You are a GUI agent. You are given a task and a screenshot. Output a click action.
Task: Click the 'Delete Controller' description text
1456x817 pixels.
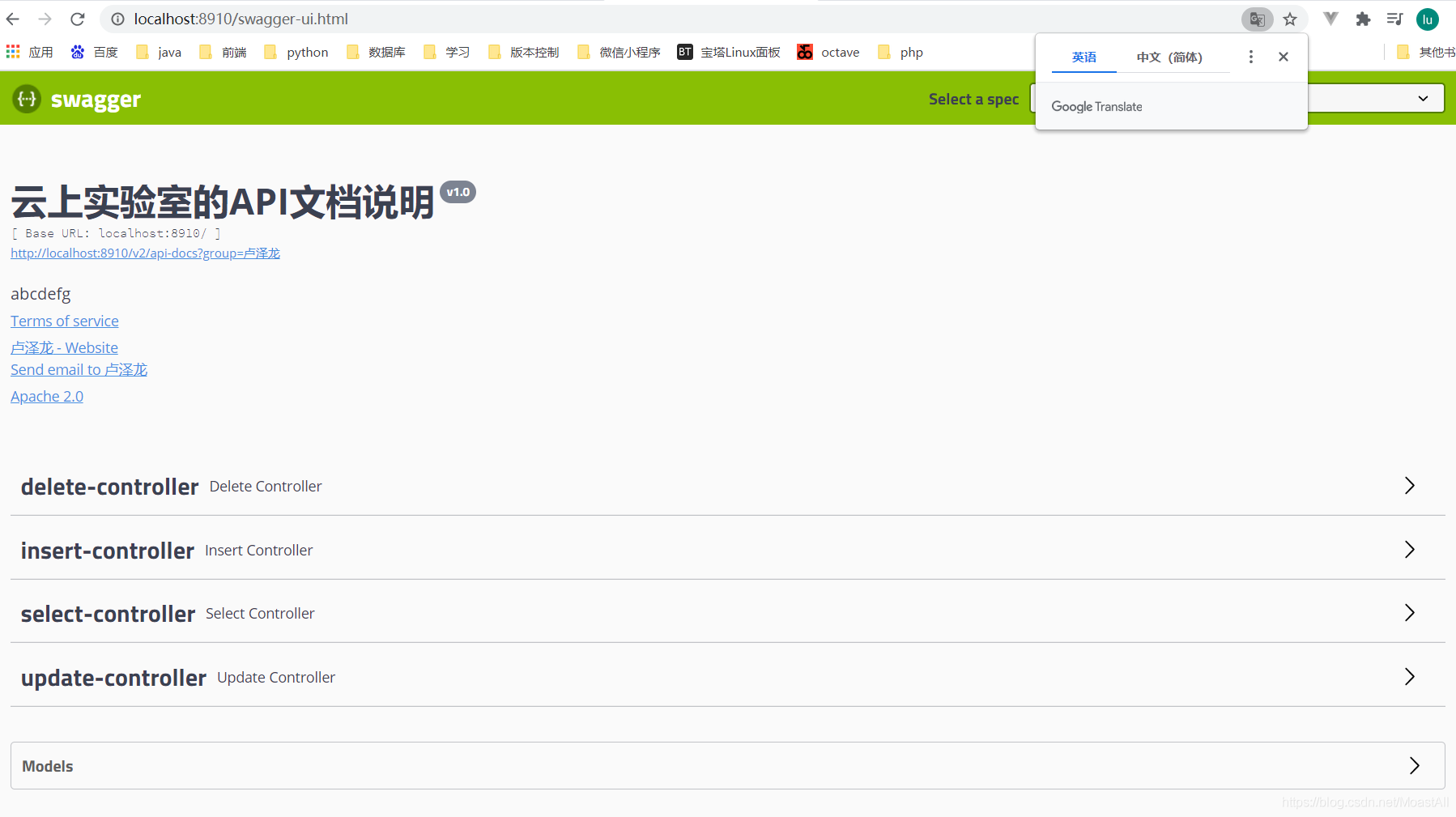tap(266, 487)
